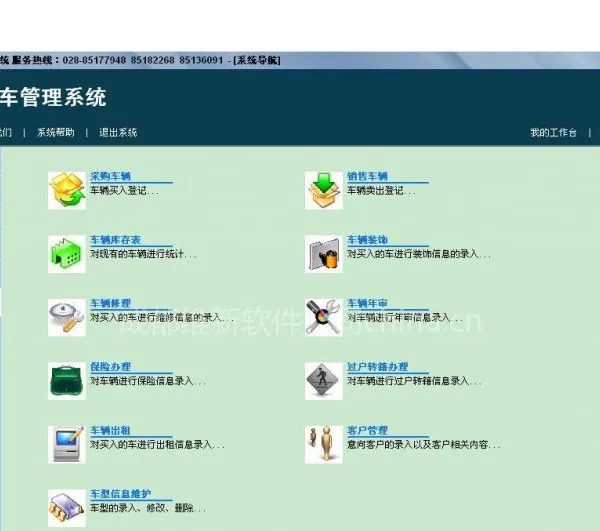Open the 系统帮助 menu item

pyautogui.click(x=55, y=132)
